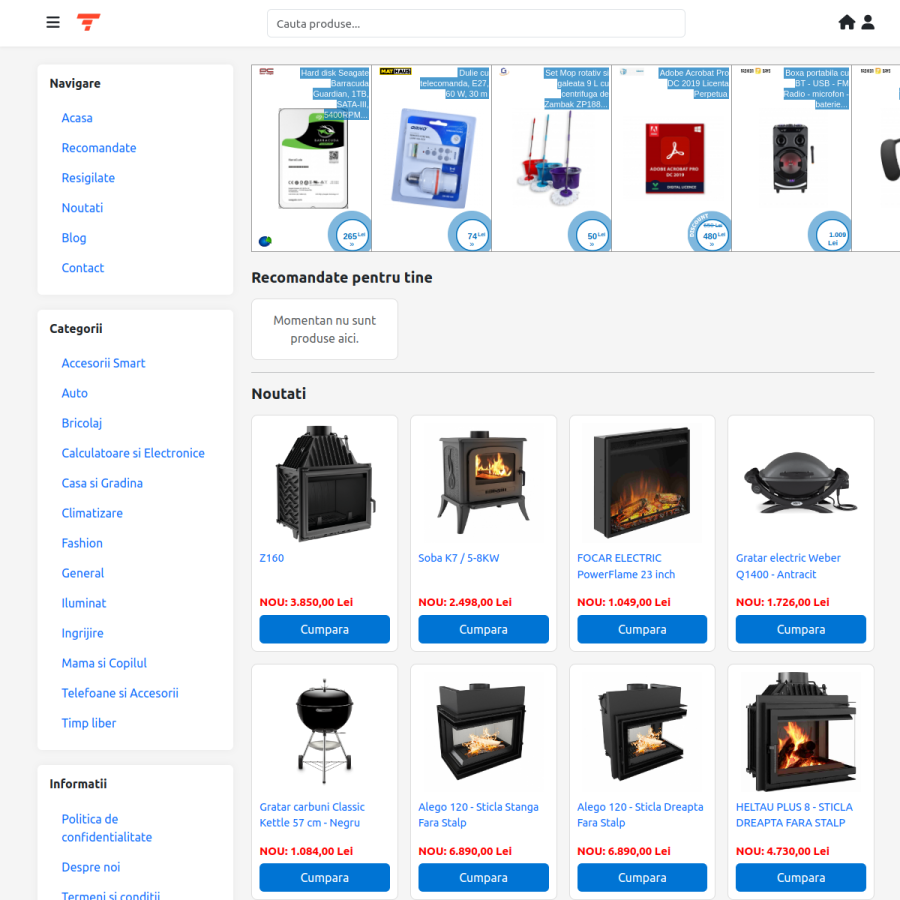Go to the home icon in the header
This screenshot has width=900, height=900.
tap(847, 22)
